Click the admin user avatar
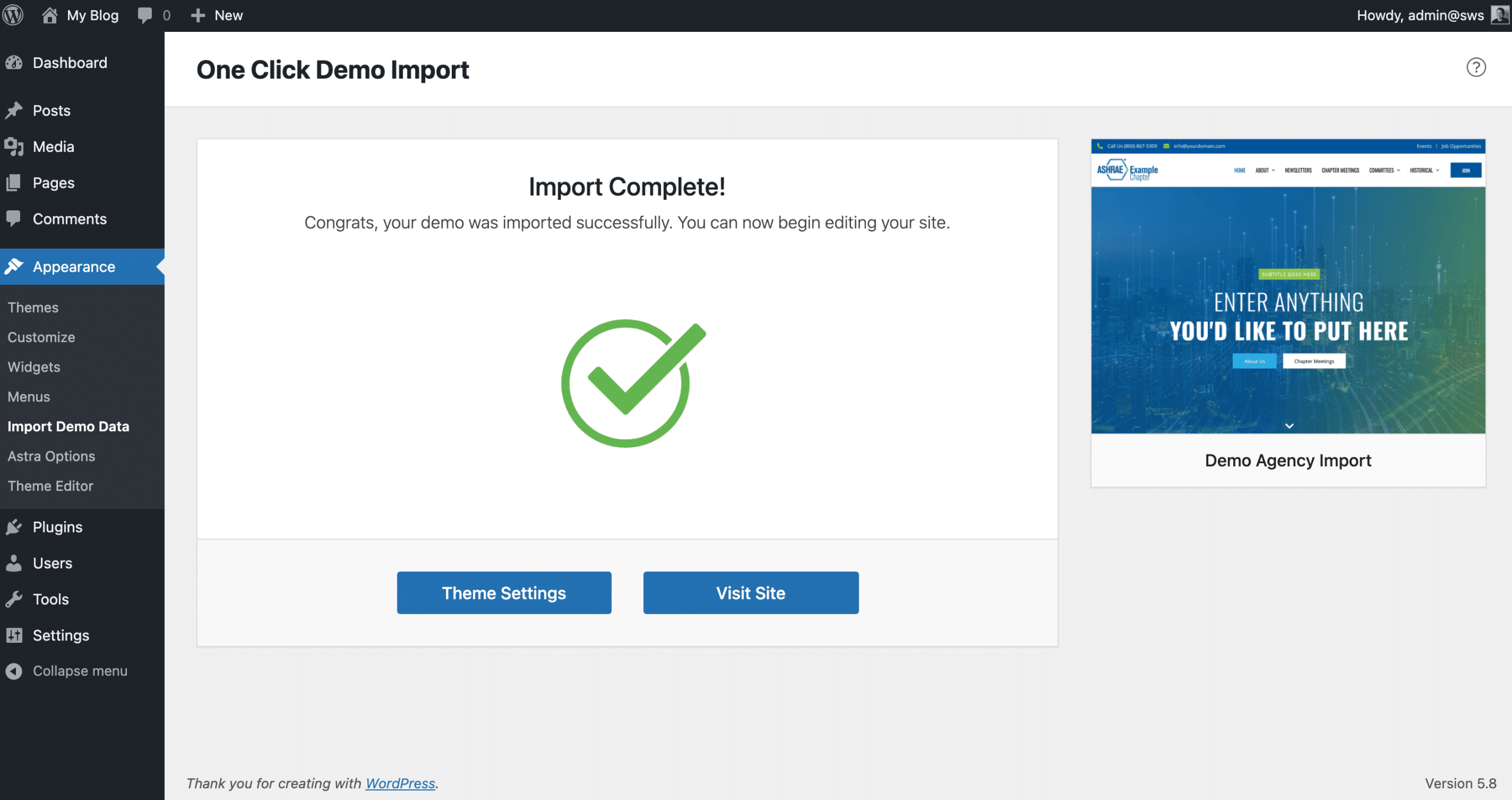 (x=1499, y=15)
